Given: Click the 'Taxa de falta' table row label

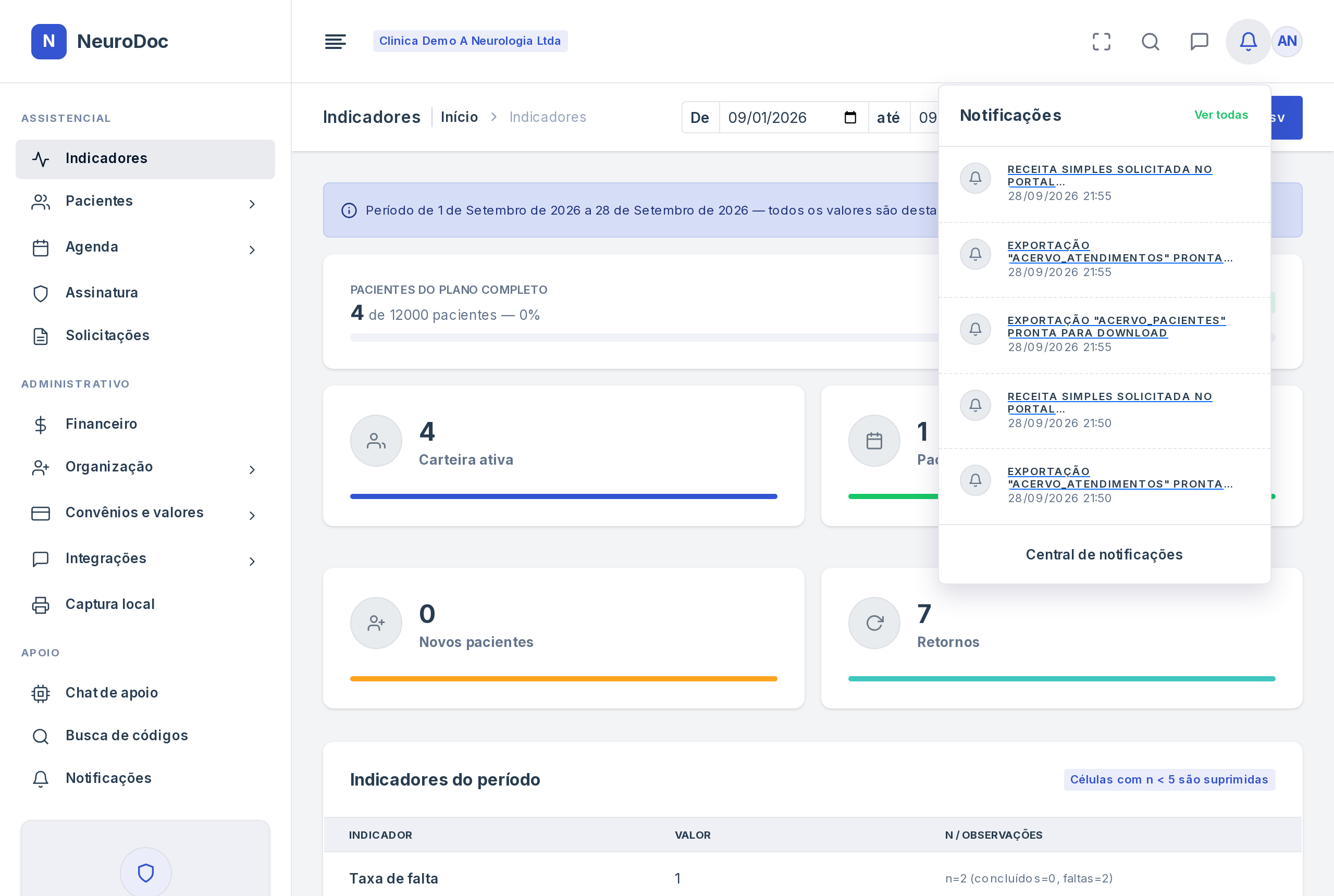Looking at the screenshot, I should pyautogui.click(x=393, y=878).
